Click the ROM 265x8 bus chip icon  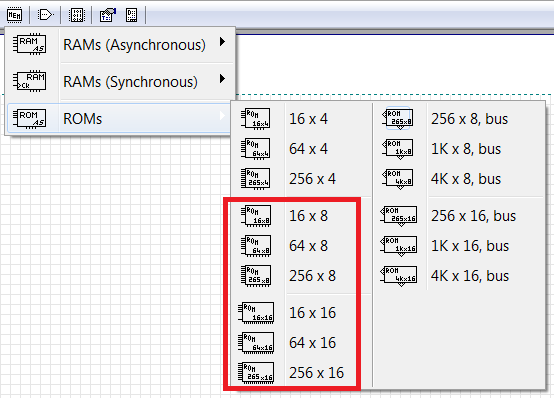[398, 119]
